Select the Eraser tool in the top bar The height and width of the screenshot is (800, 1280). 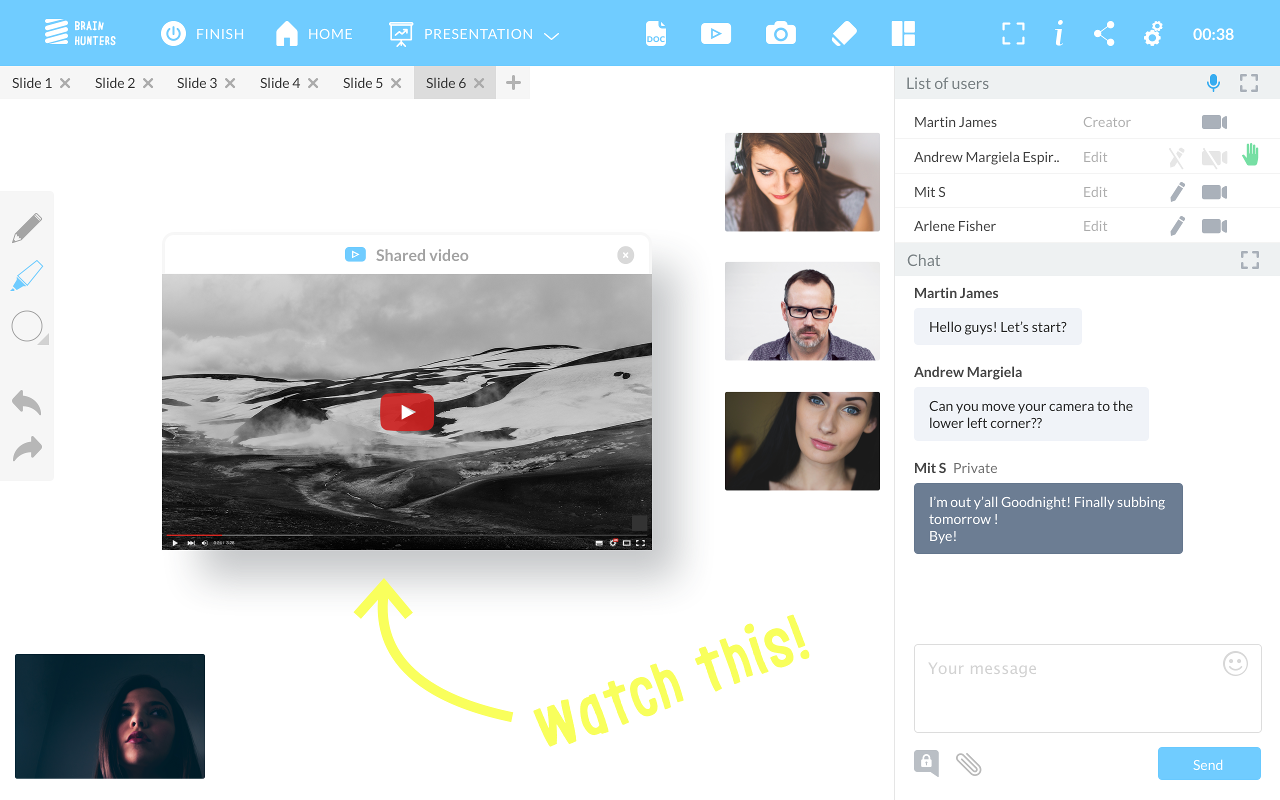(x=843, y=33)
